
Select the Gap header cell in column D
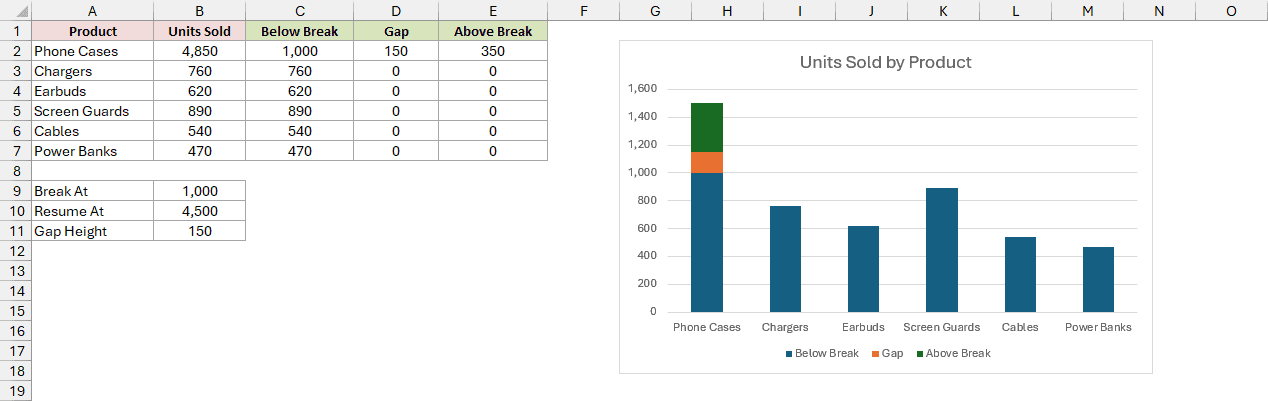pyautogui.click(x=396, y=31)
